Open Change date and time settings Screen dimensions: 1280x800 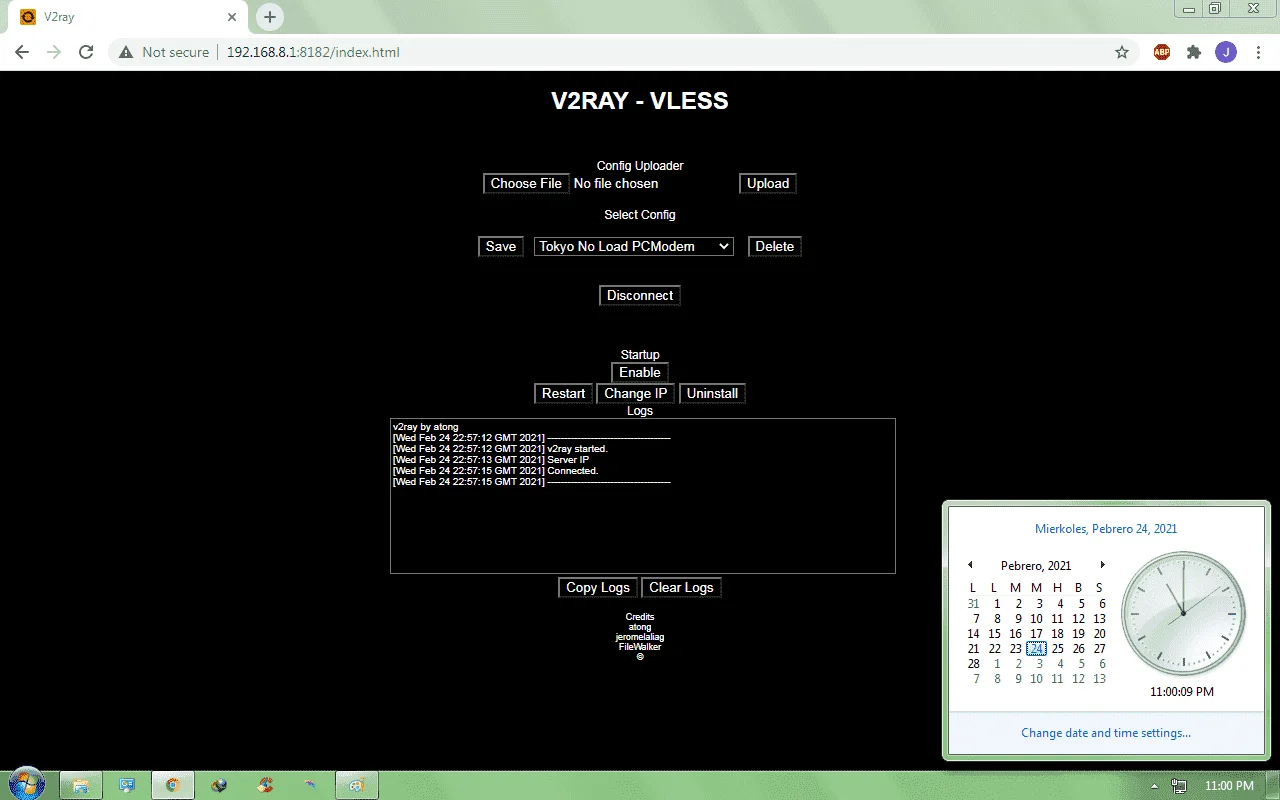[1106, 733]
